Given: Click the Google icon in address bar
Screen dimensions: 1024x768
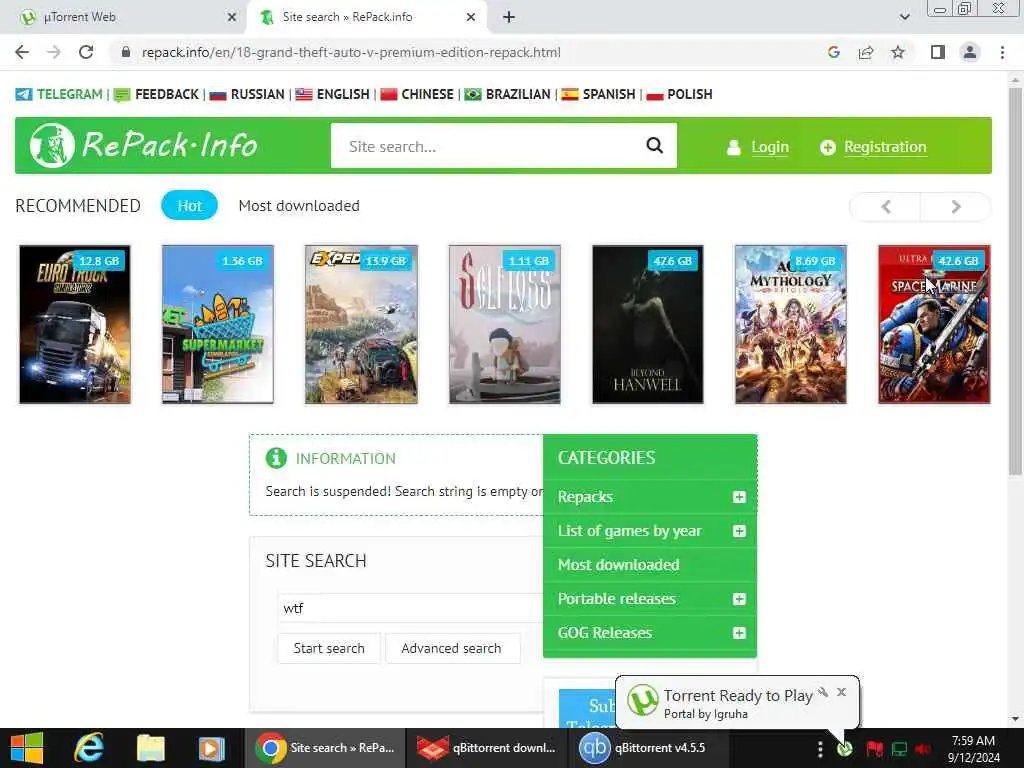Looking at the screenshot, I should click(x=833, y=52).
